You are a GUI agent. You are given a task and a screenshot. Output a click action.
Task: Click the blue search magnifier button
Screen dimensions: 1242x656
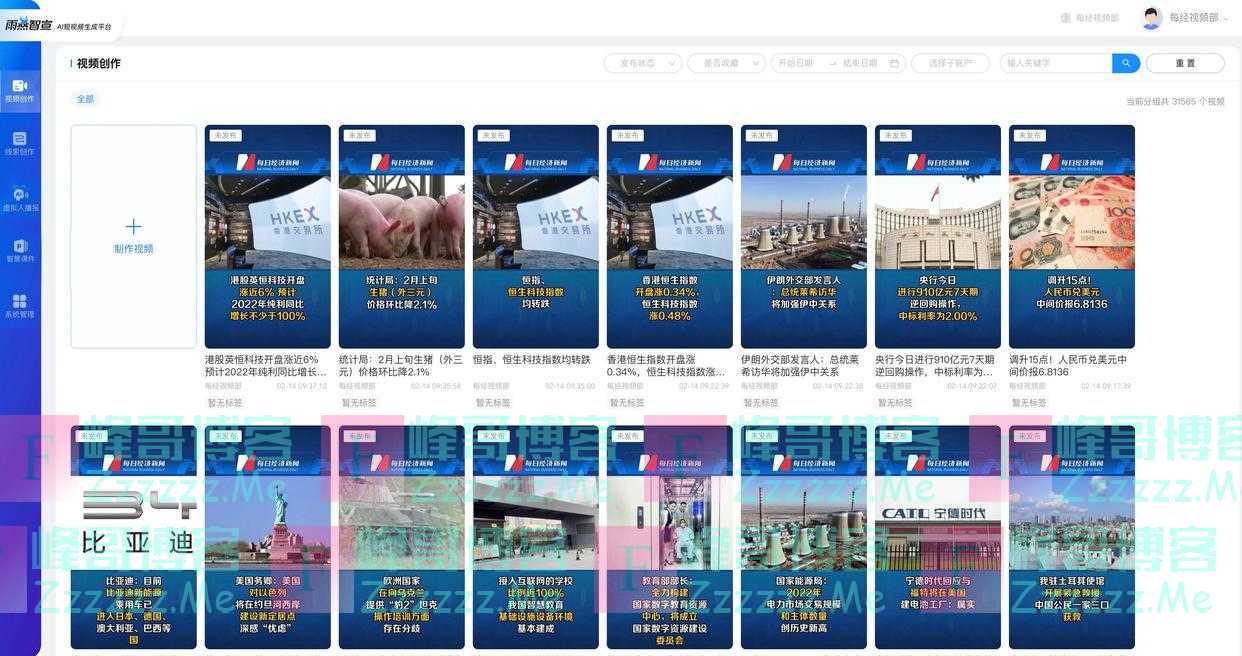click(x=1125, y=63)
